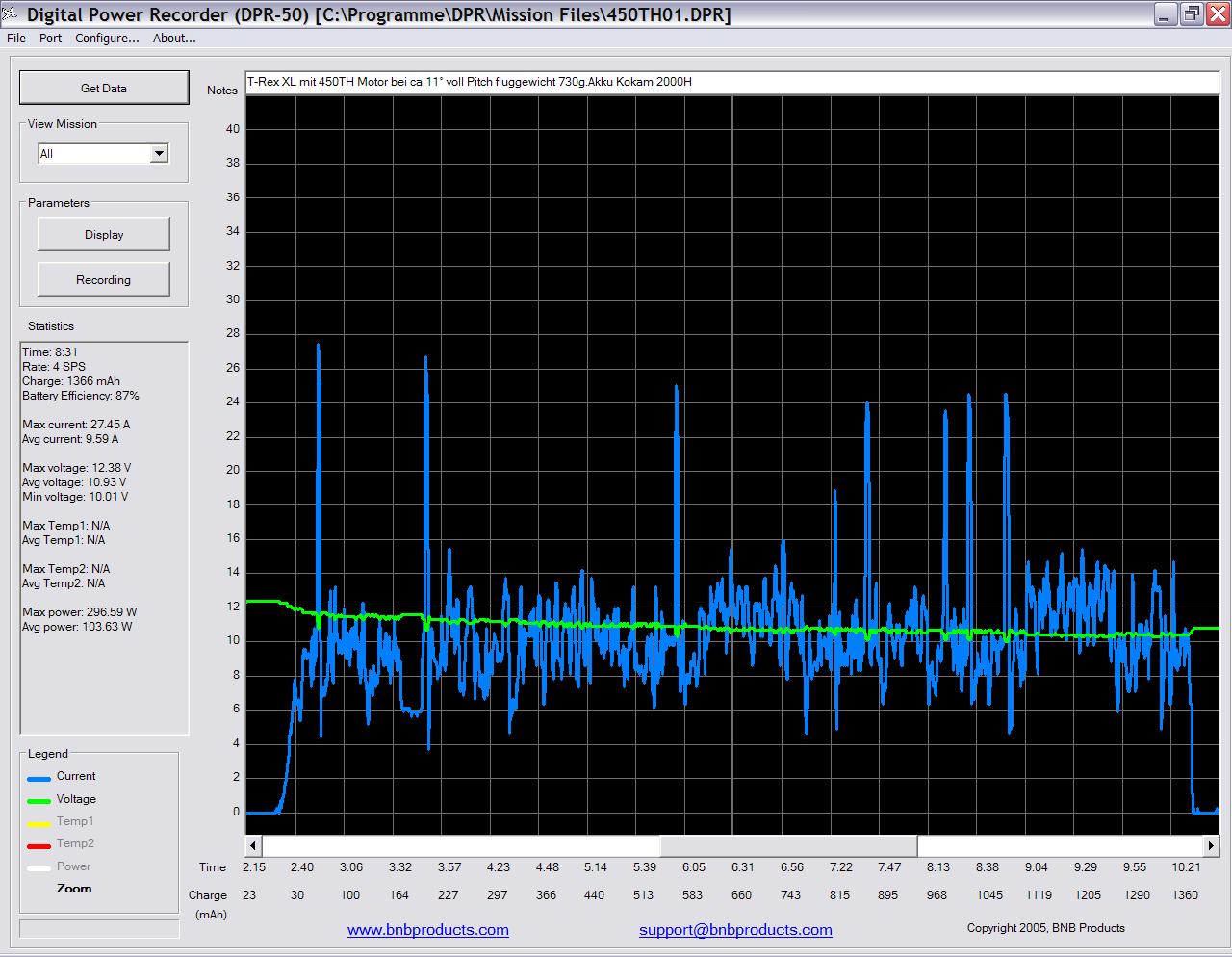Click the red Temp2 color swatch
The image size is (1232, 957).
coord(38,846)
